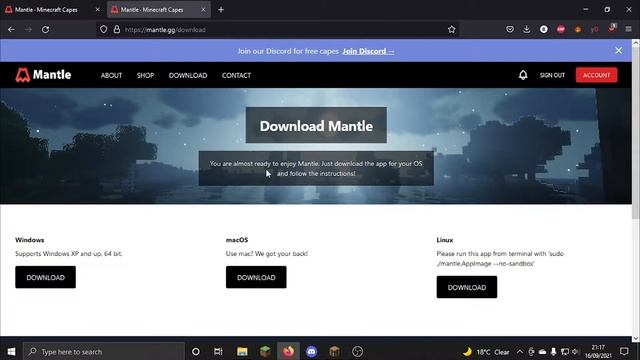Follow the Join Discord link

coord(368,51)
